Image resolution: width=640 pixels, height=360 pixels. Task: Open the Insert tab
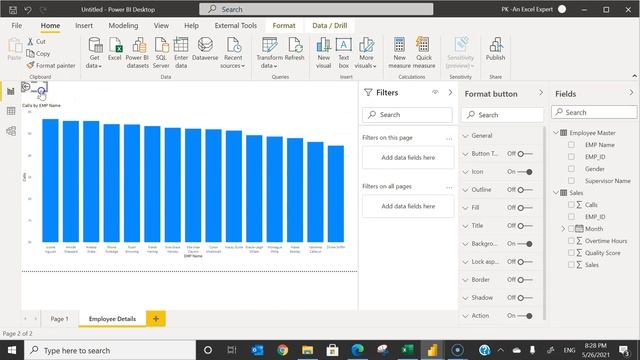[x=84, y=25]
